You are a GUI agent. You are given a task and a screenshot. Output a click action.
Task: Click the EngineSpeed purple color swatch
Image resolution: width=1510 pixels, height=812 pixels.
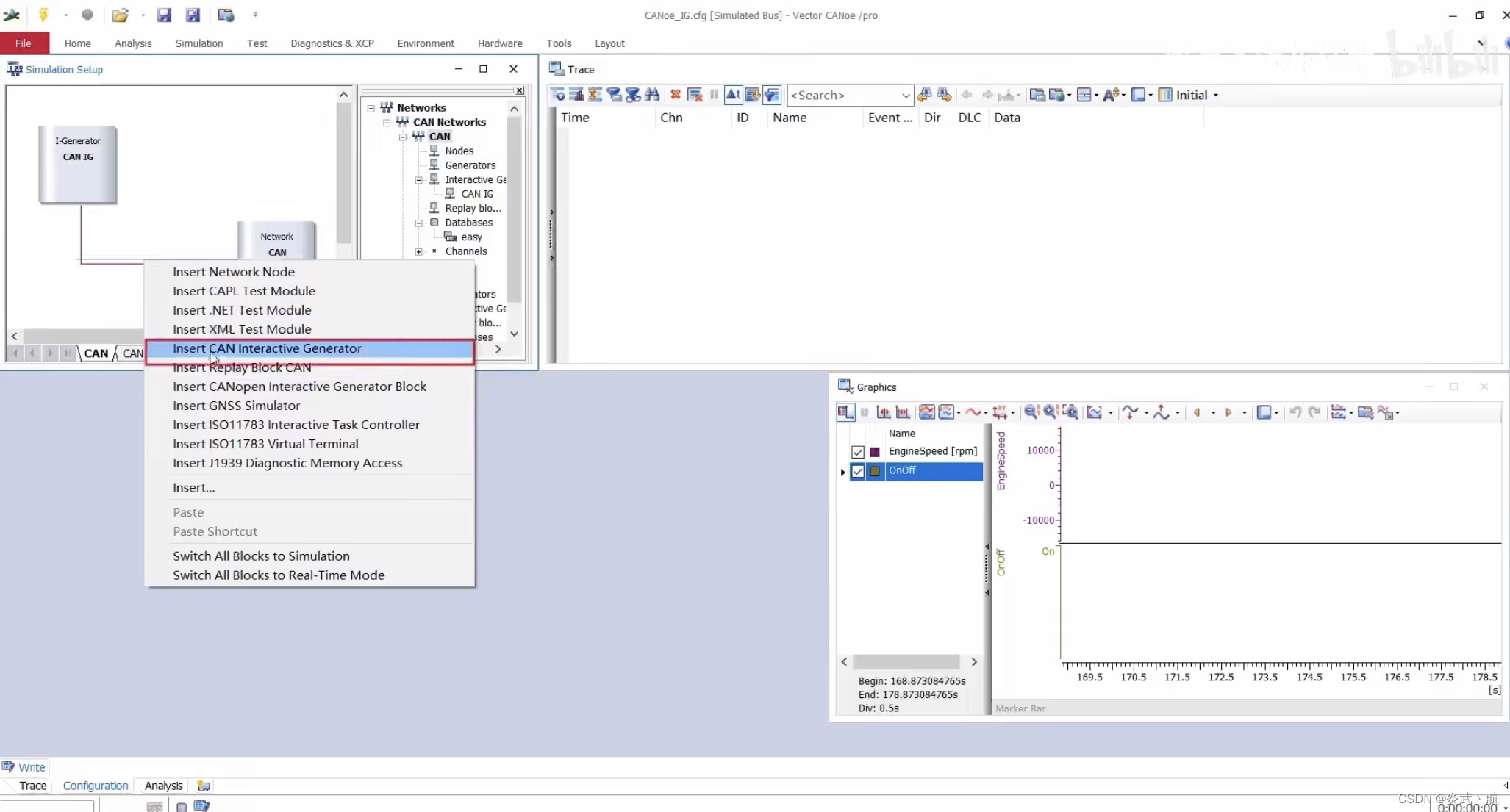(875, 452)
